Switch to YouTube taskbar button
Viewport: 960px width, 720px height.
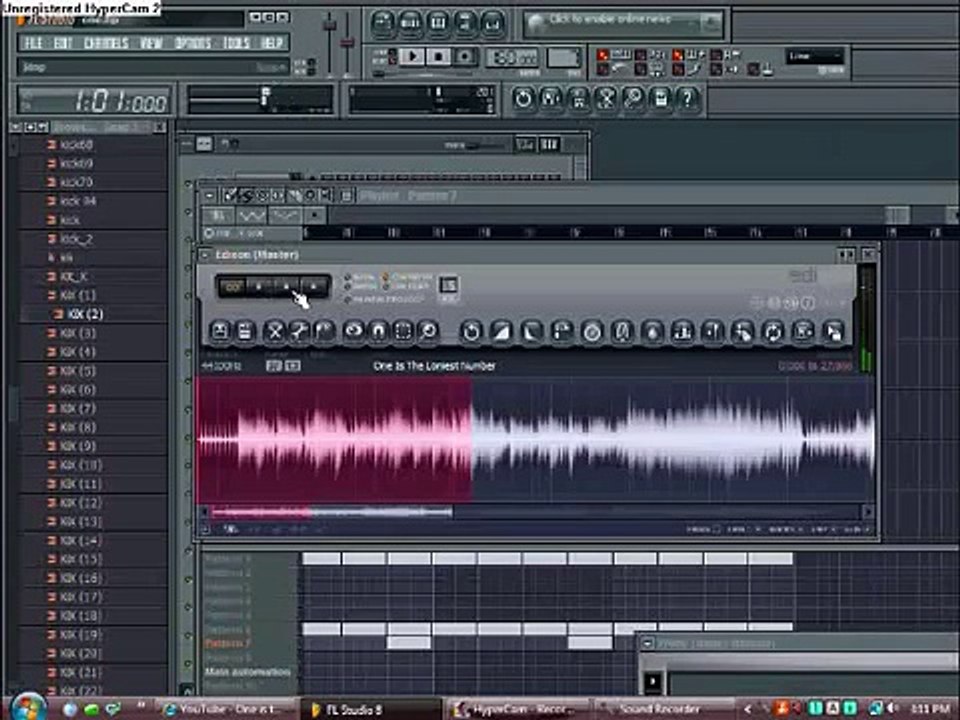pos(226,709)
